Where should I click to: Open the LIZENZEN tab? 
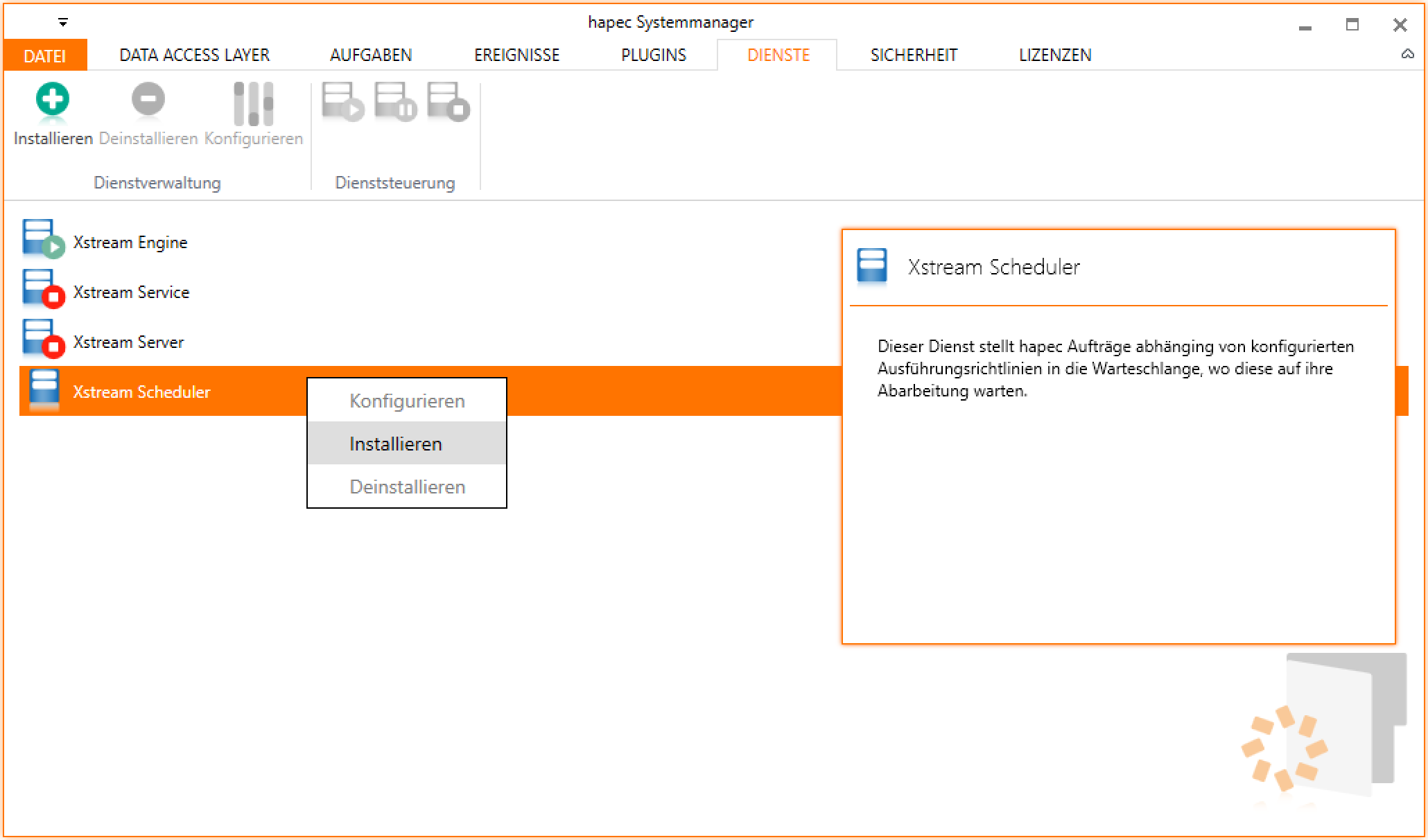1054,55
